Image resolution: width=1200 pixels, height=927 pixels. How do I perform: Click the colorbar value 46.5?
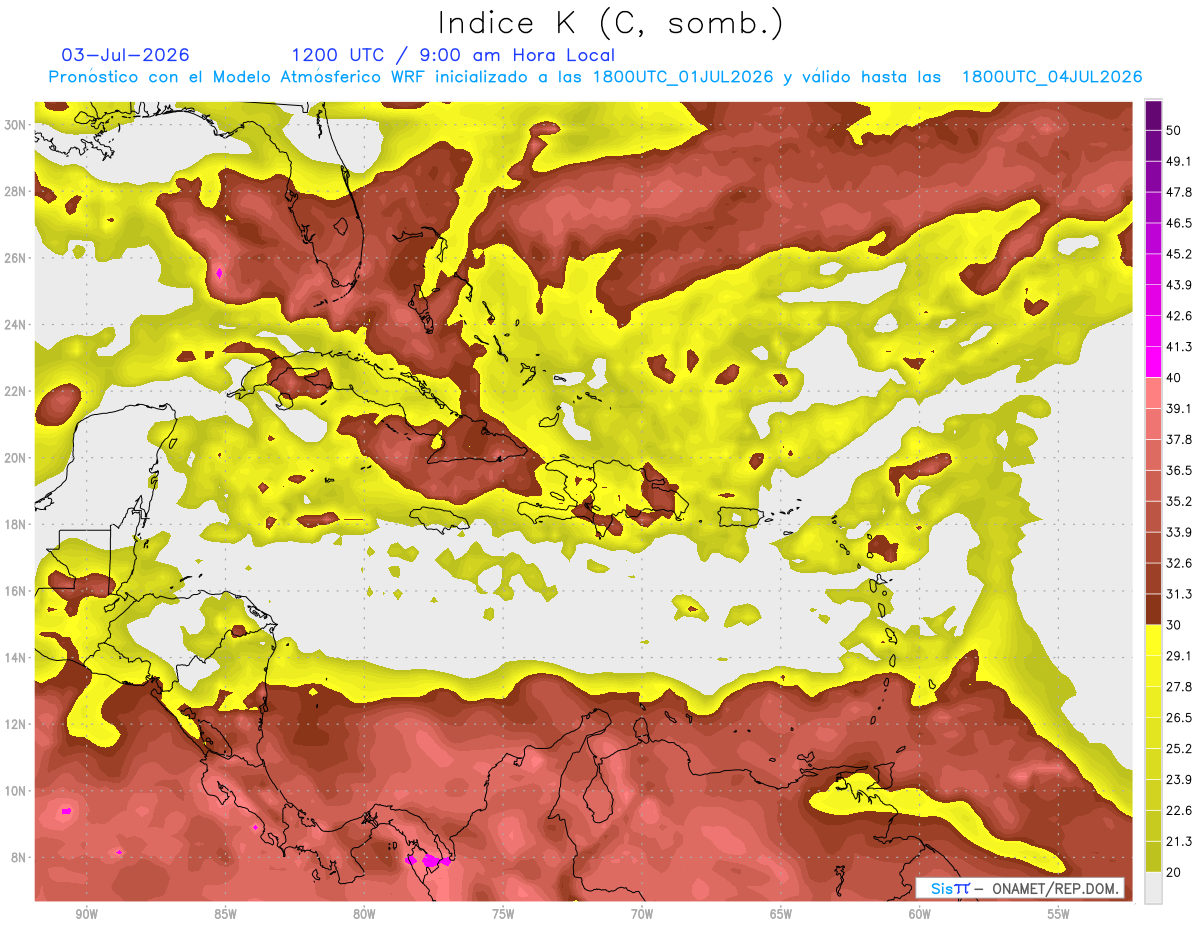(1179, 223)
